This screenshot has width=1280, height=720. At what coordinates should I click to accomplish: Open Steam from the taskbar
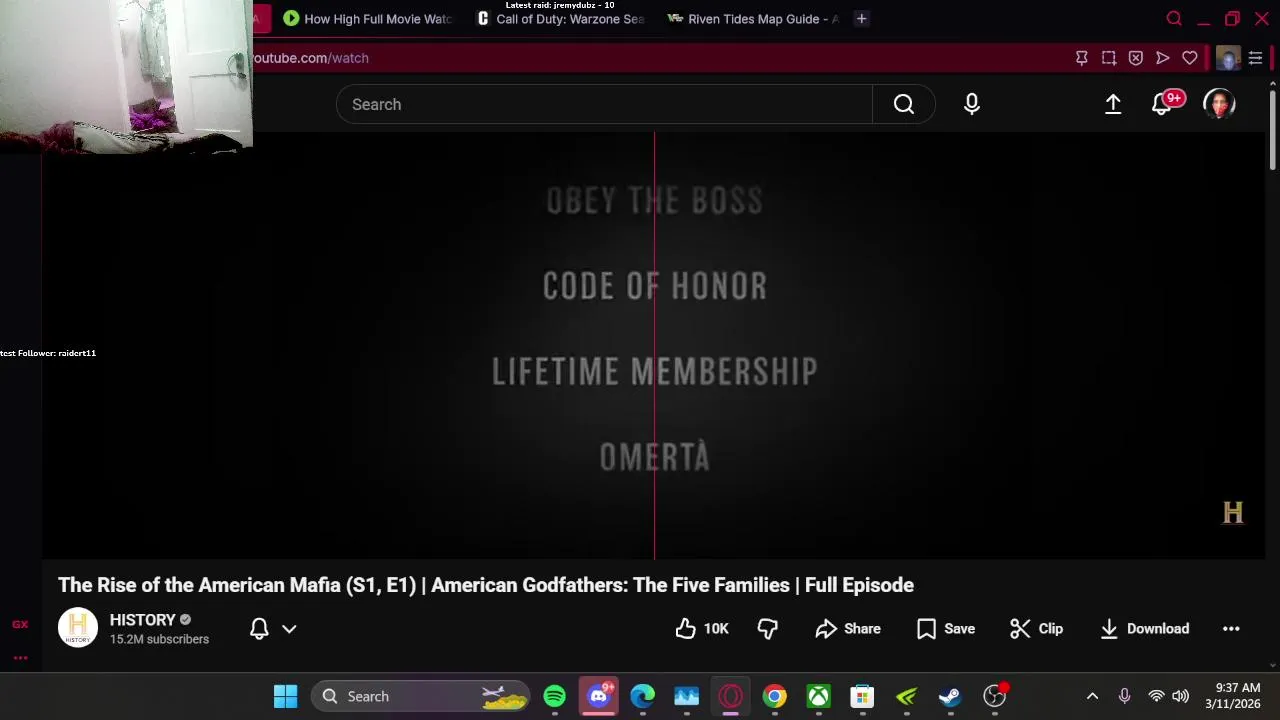[950, 696]
